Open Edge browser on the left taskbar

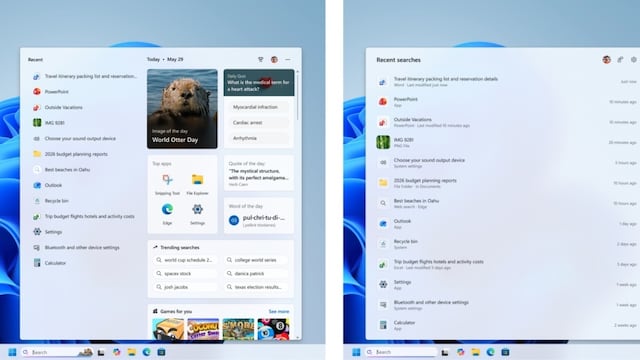pos(147,352)
